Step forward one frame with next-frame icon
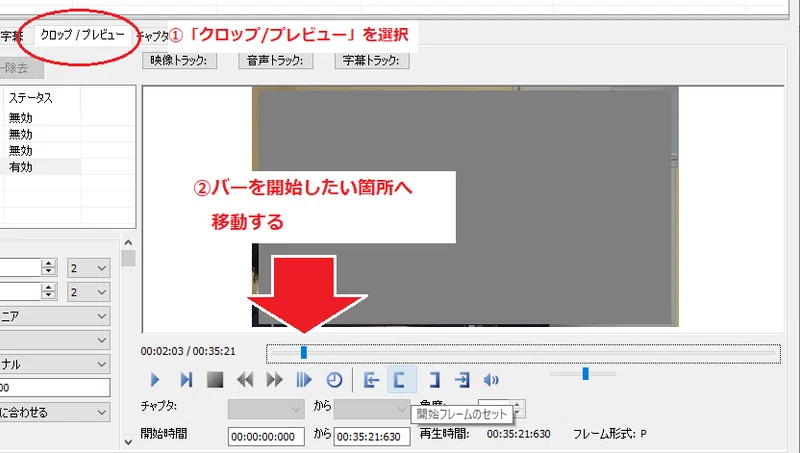This screenshot has width=800, height=453. point(186,380)
